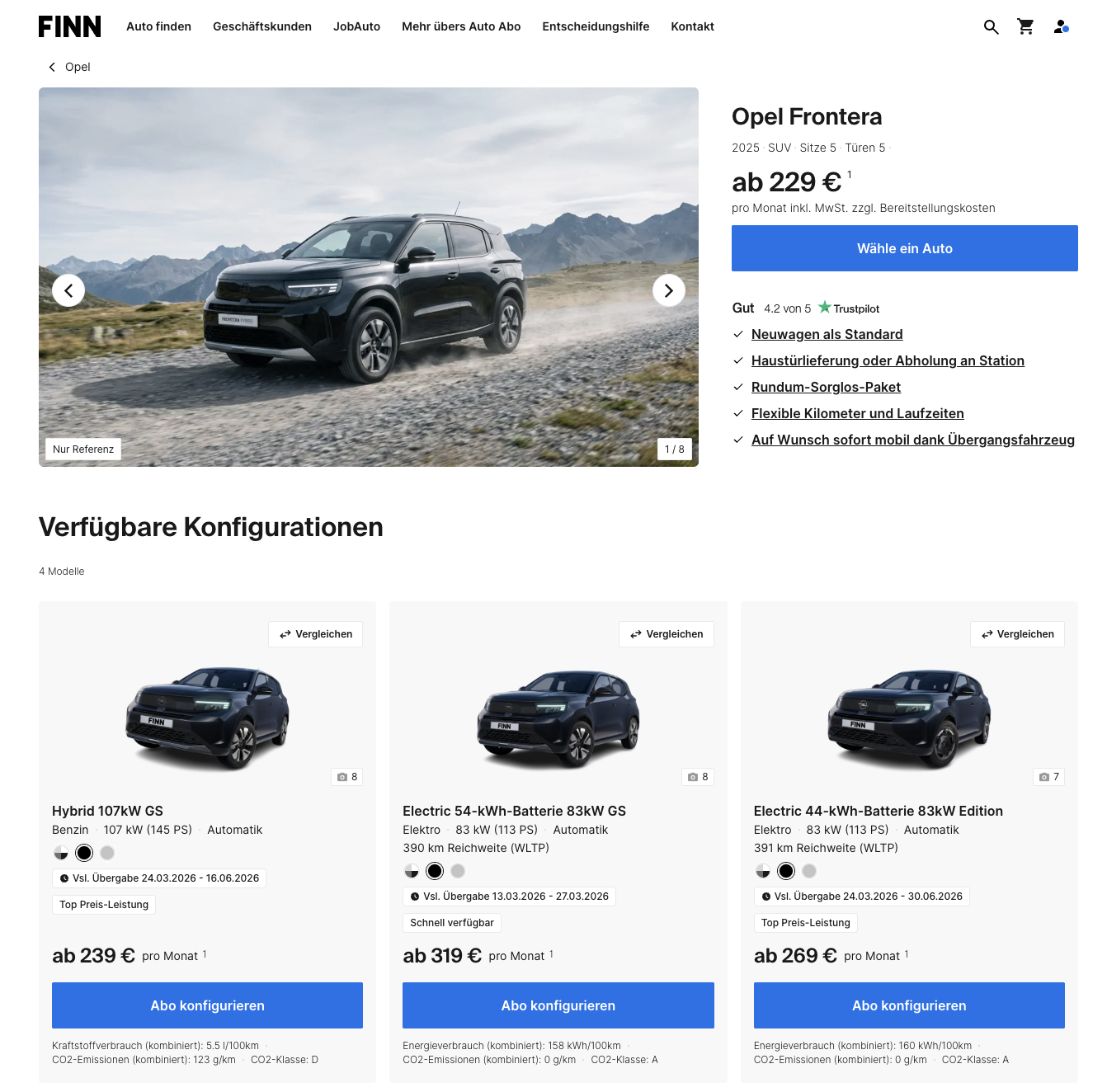Open photo count on Electric 44-kWh card
The image size is (1107, 1092).
[1048, 777]
